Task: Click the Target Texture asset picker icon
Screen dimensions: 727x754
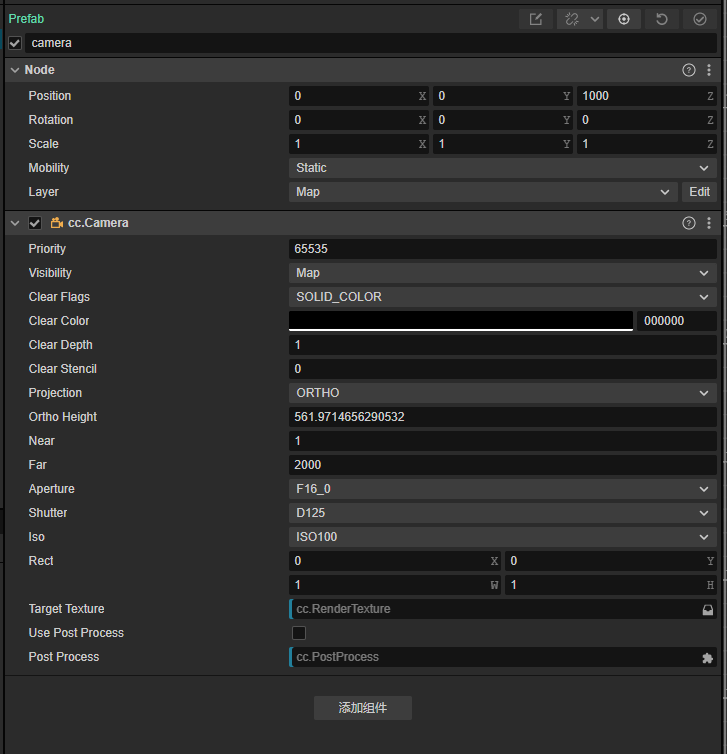Action: pos(707,610)
